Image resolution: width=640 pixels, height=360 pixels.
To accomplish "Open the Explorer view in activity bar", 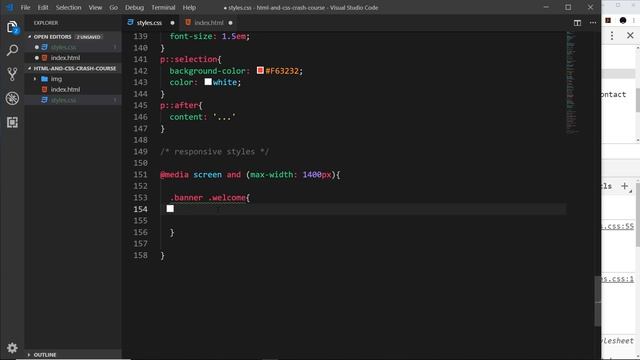I will pos(12,27).
